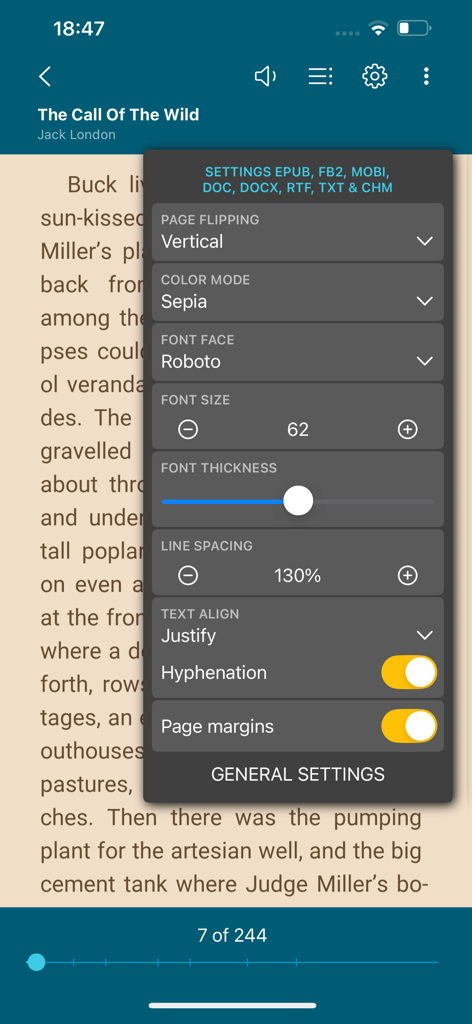Click the Font Thickness slider handle

[298, 502]
